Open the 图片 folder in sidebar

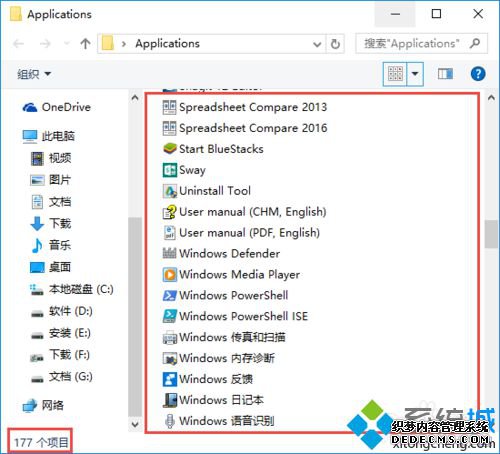(x=51, y=180)
